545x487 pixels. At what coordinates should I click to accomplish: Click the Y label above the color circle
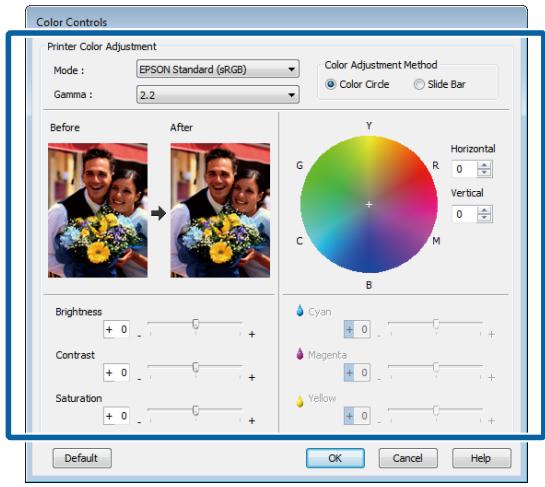(369, 125)
